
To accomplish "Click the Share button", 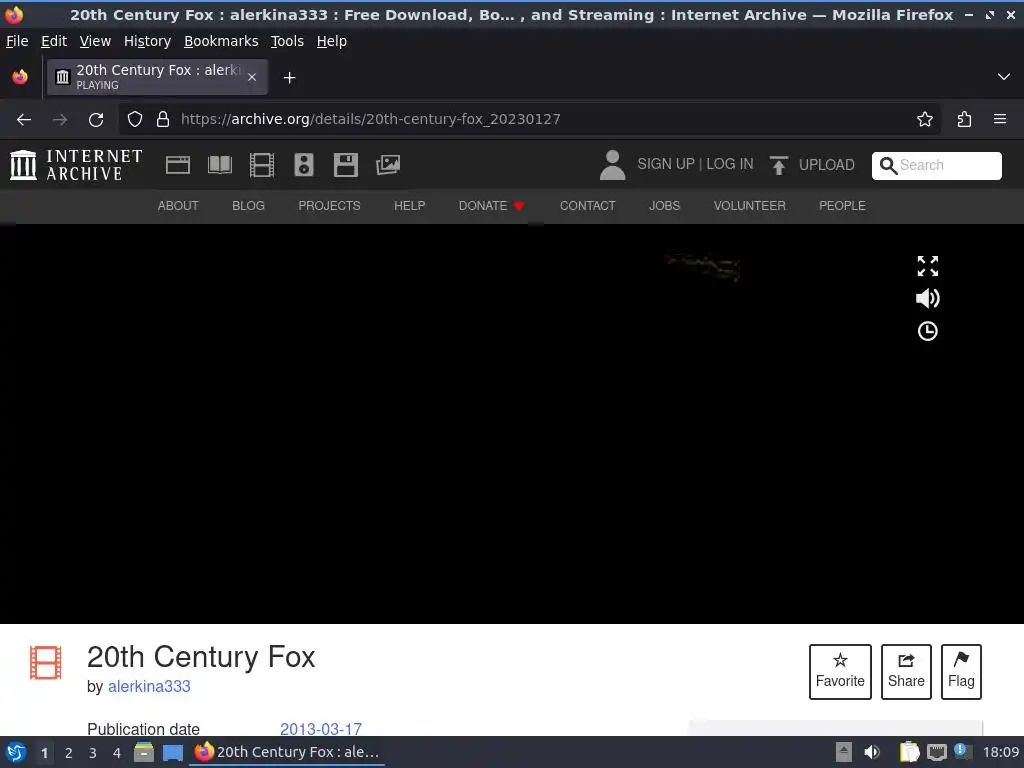I will (x=906, y=671).
